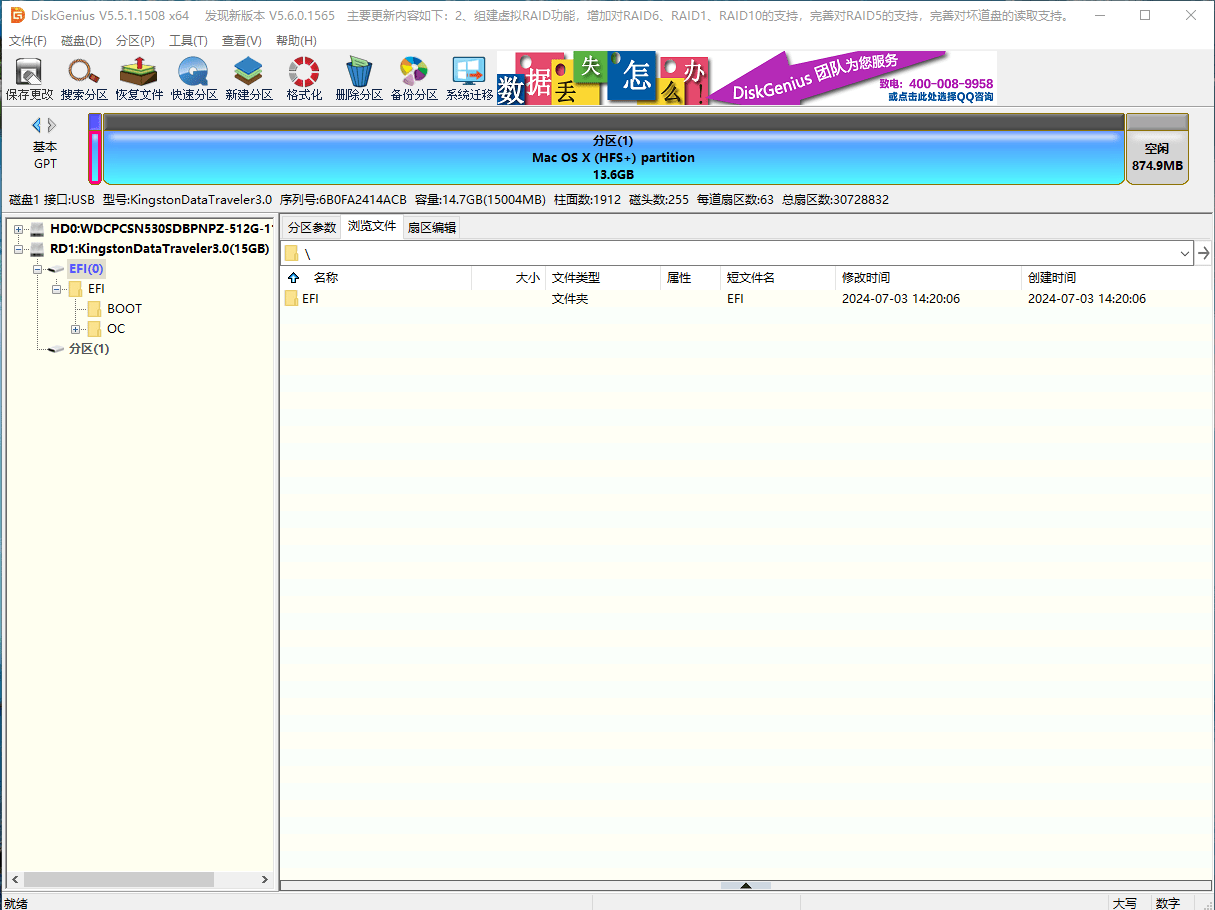Click the RD1 Kingston disk icon in tree
The image size is (1215, 910).
pos(37,249)
